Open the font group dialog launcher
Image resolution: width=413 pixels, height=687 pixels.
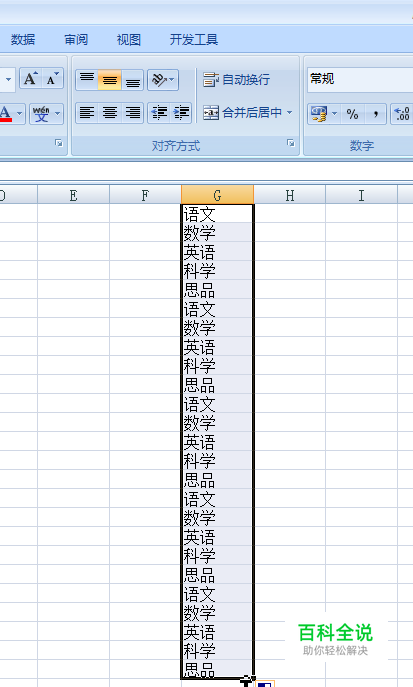point(59,143)
